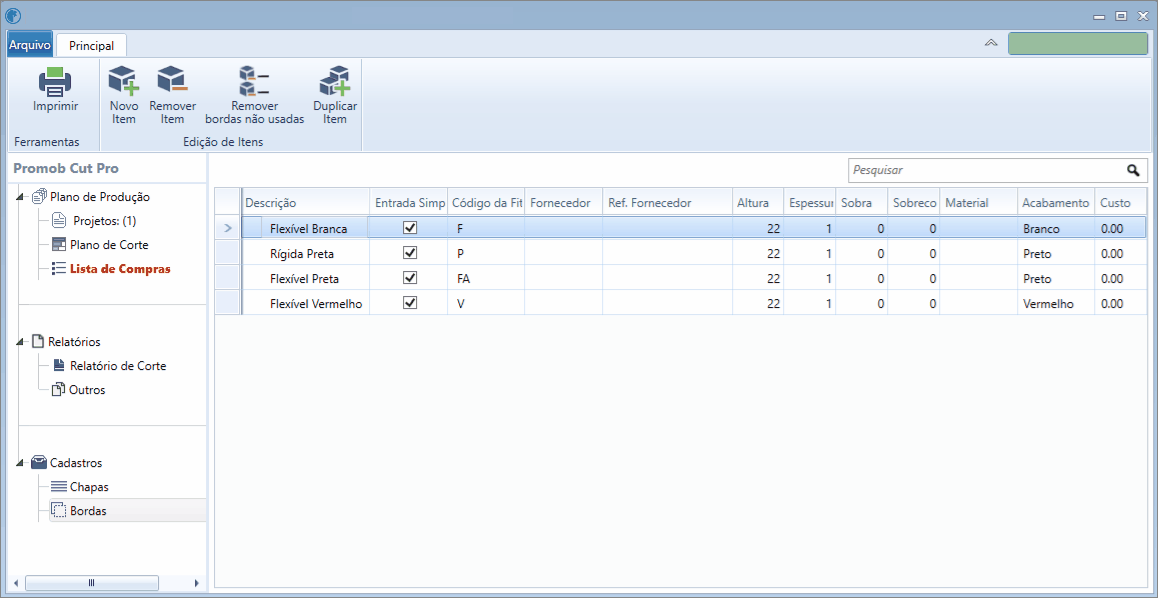The image size is (1158, 598).
Task: Sort by the Altura column header
Action: click(x=758, y=202)
